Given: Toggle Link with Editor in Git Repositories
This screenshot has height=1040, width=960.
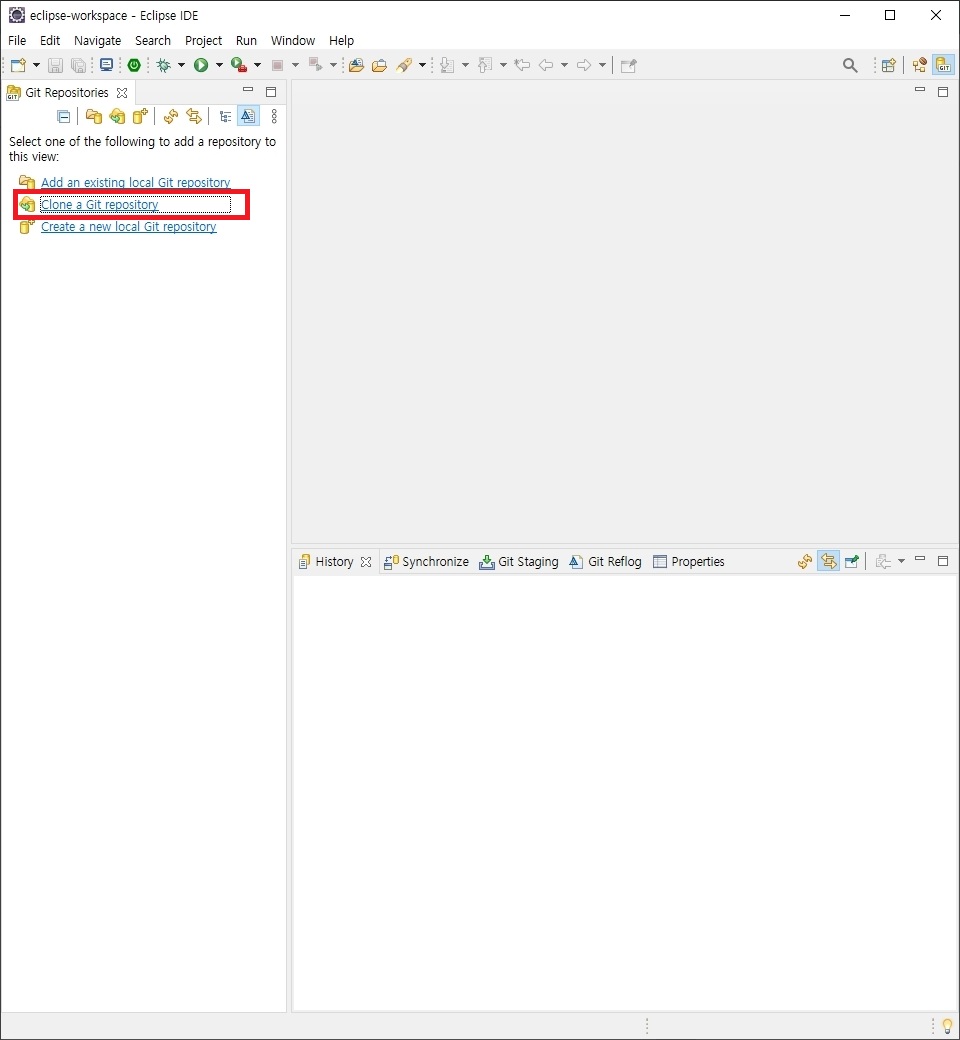Looking at the screenshot, I should [x=194, y=117].
